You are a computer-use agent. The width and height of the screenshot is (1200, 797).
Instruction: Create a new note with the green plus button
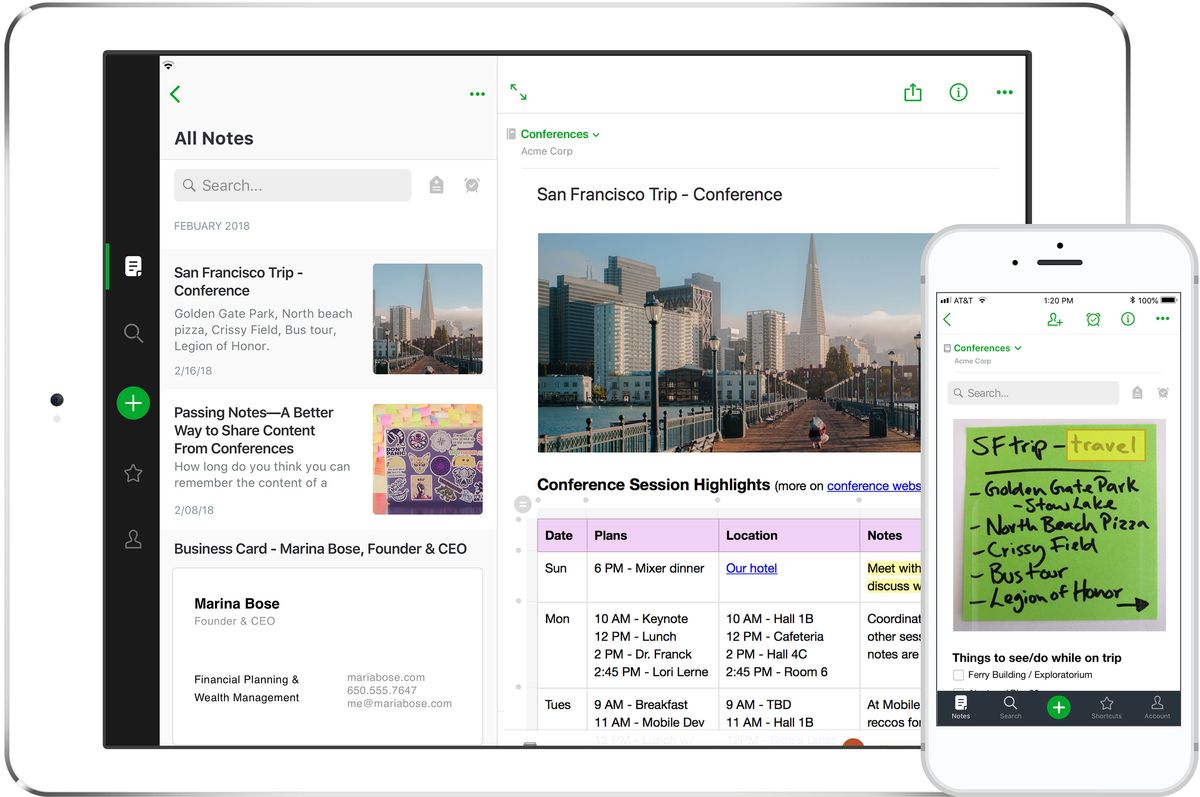tap(133, 403)
